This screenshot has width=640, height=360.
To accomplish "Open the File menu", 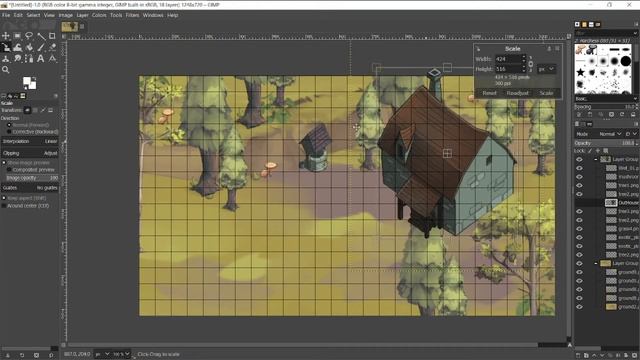I will click(x=6, y=15).
